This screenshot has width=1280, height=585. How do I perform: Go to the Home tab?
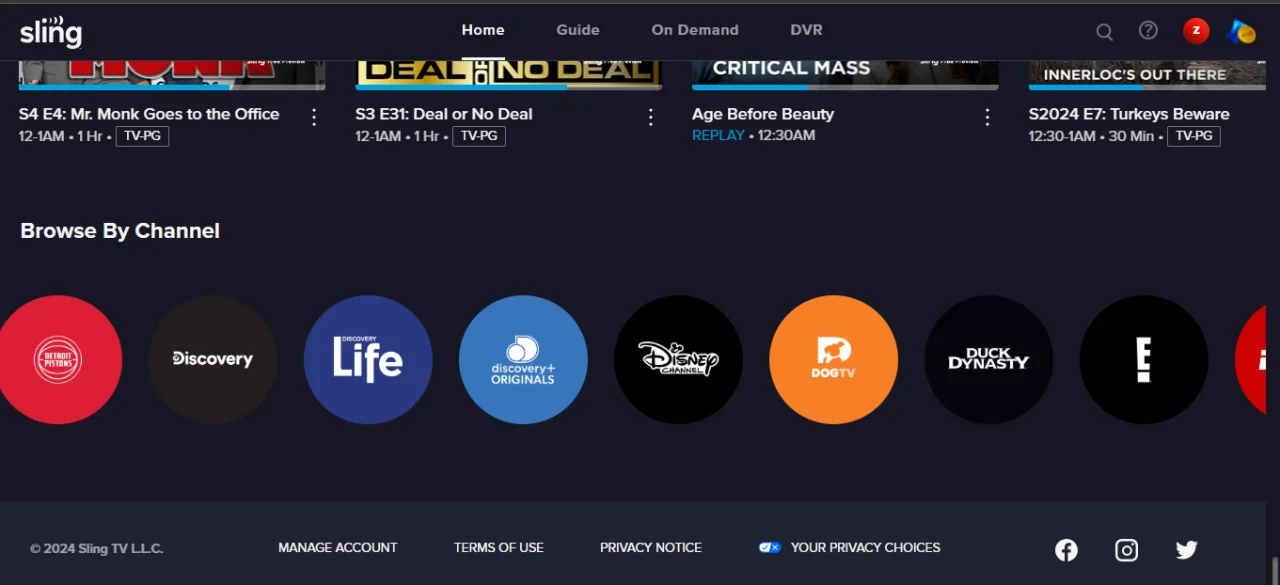[483, 30]
